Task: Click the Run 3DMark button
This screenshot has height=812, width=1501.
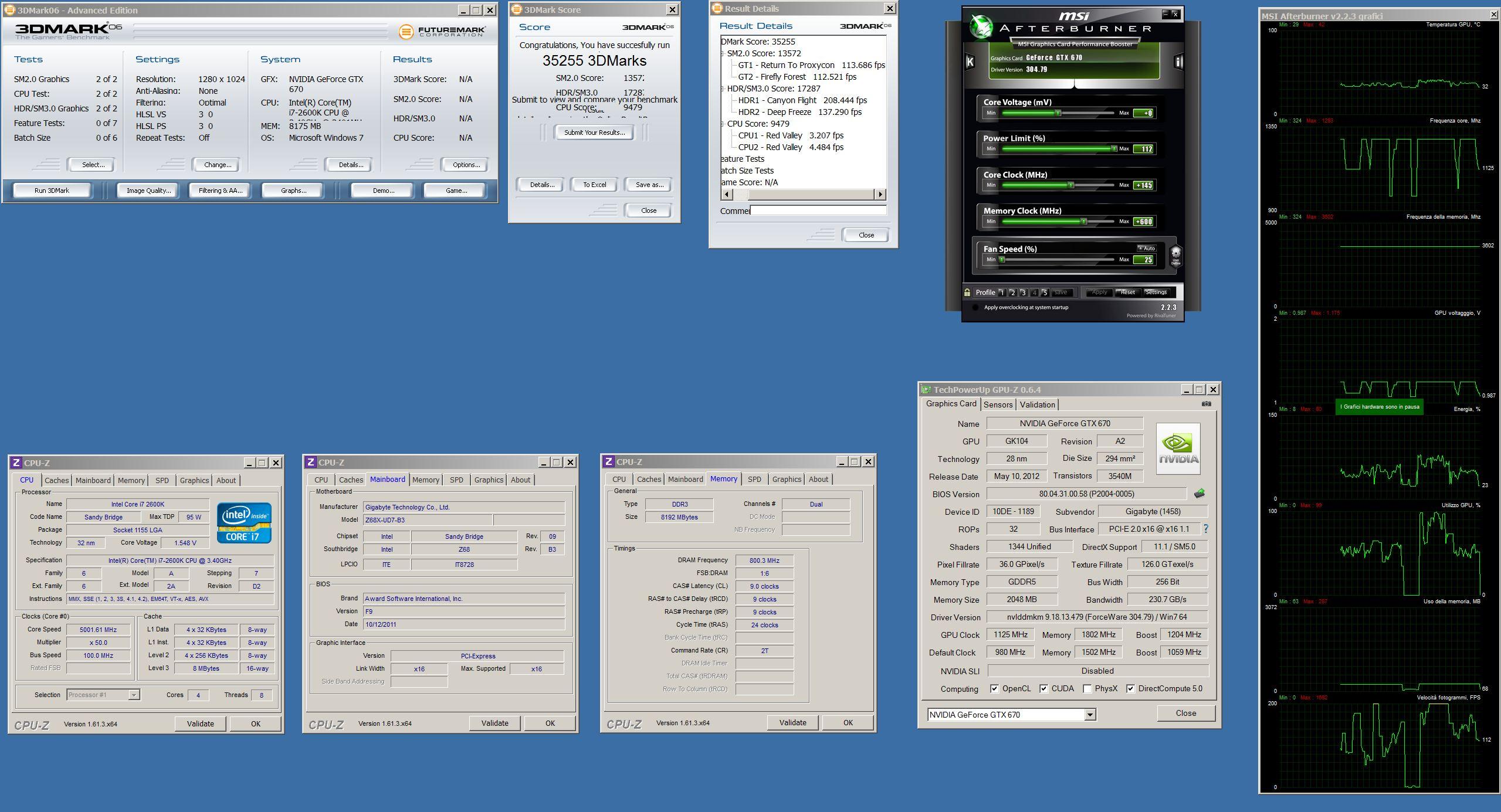Action: coord(52,191)
